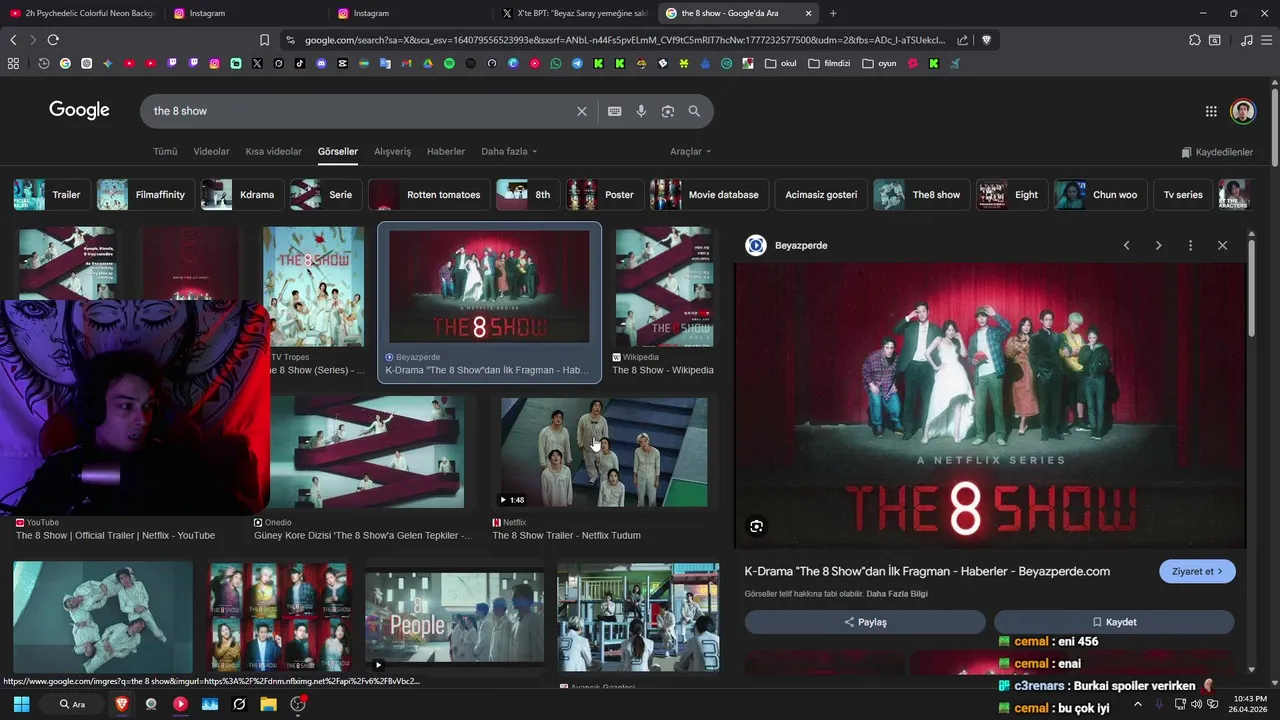1280x720 pixels.
Task: Open Kaydedilenler saved items link
Action: (x=1217, y=152)
